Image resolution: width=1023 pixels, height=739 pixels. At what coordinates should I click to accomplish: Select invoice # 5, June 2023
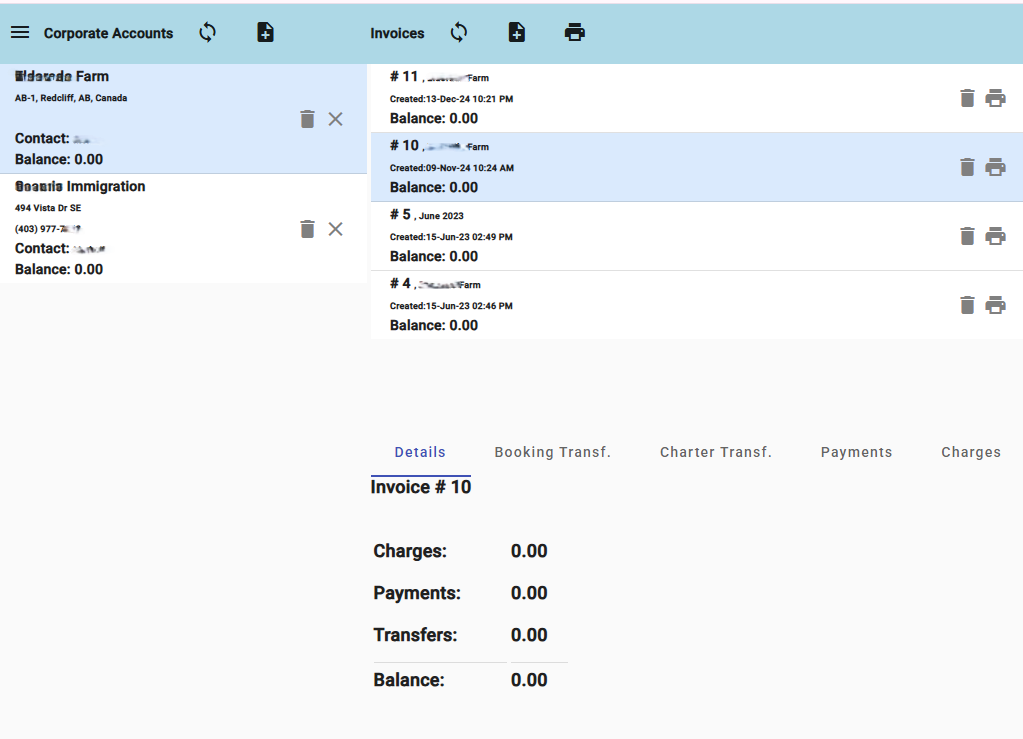click(x=697, y=236)
